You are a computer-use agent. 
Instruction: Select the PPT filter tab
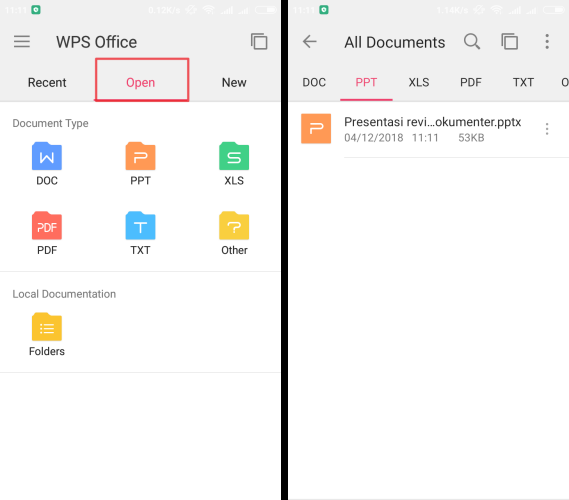pyautogui.click(x=366, y=82)
